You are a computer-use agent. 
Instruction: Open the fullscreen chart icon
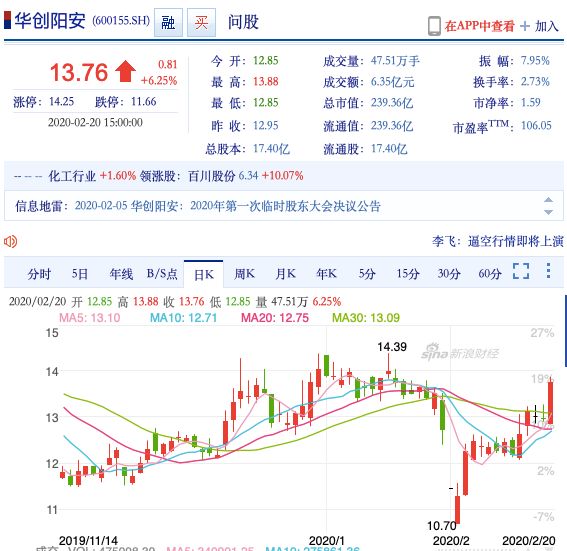pyautogui.click(x=521, y=271)
